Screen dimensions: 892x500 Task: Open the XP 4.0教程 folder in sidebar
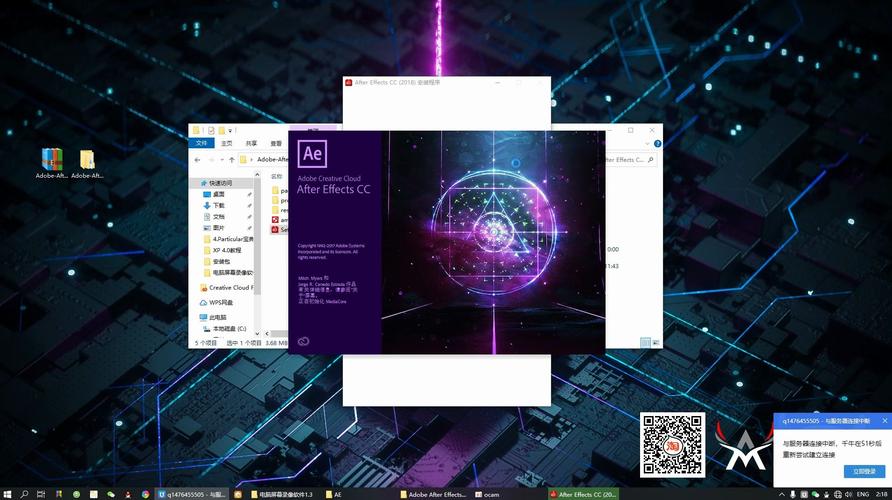[222, 250]
